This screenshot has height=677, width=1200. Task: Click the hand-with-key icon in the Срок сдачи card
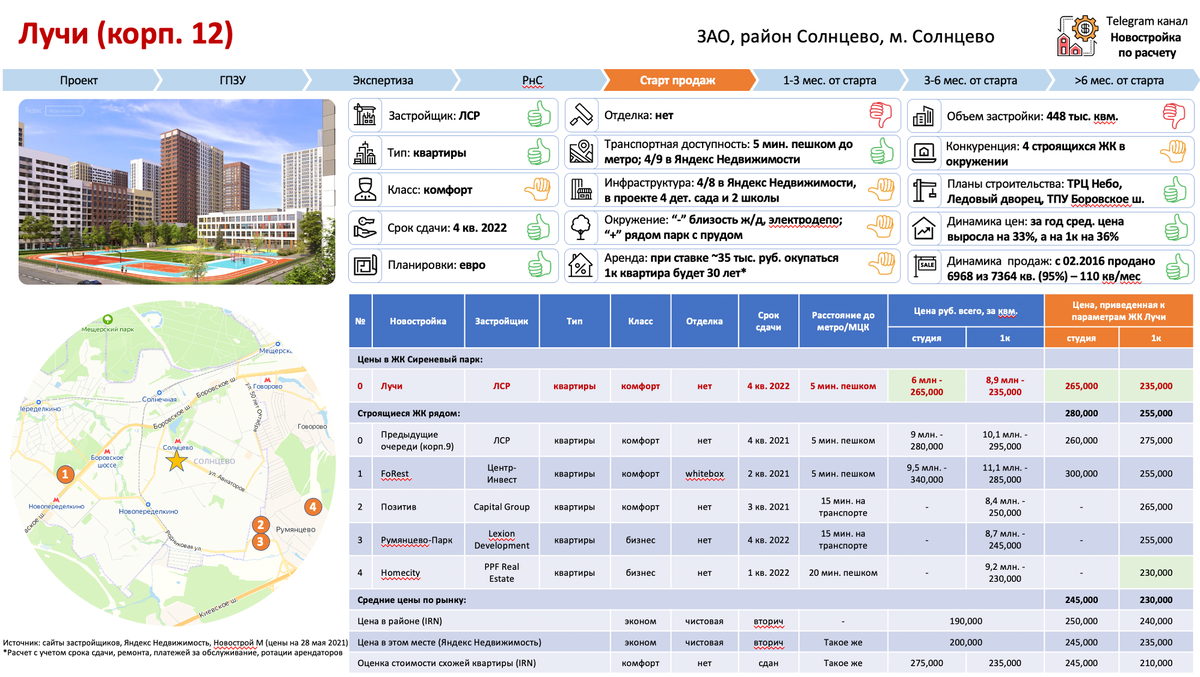point(364,227)
